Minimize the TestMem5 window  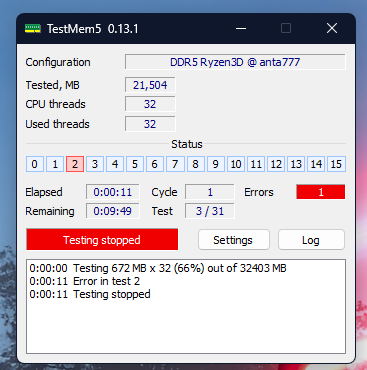pyautogui.click(x=241, y=29)
